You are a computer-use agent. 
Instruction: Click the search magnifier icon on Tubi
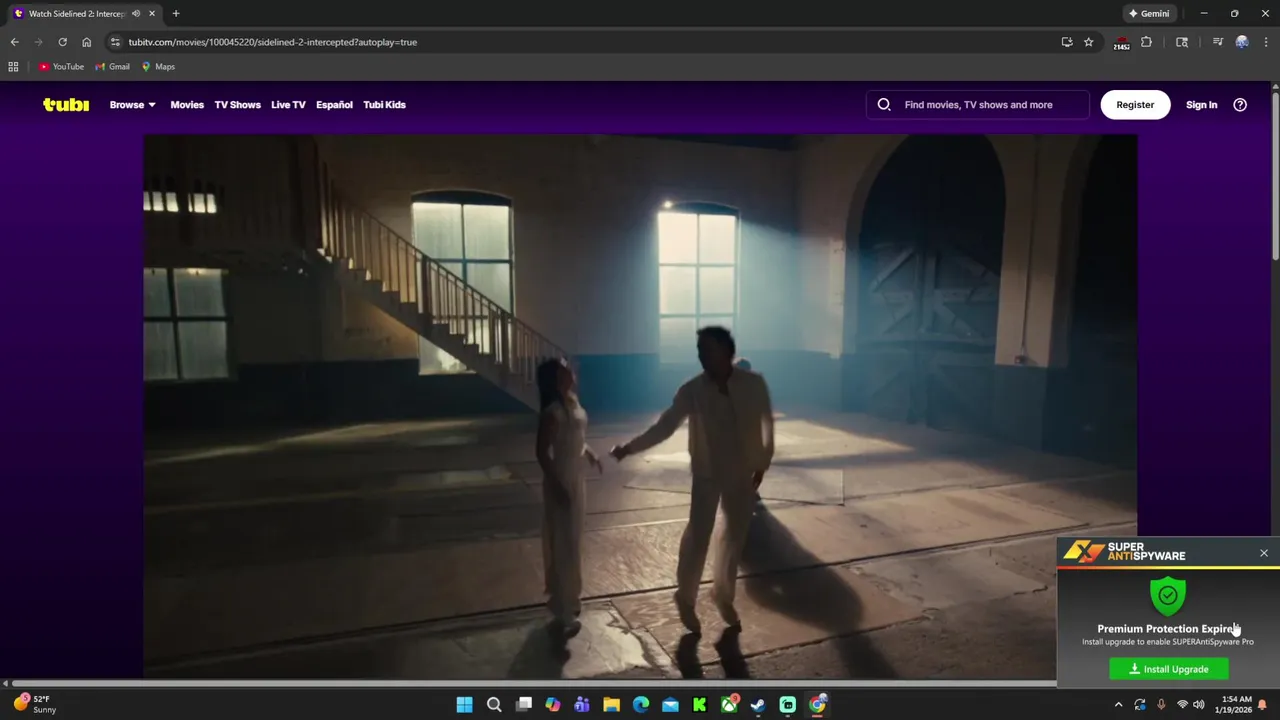coord(884,104)
